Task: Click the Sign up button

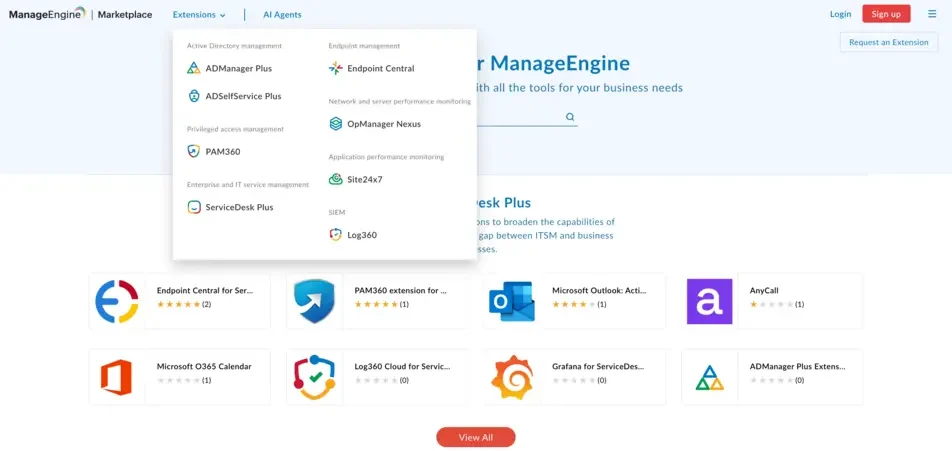Action: coord(886,14)
